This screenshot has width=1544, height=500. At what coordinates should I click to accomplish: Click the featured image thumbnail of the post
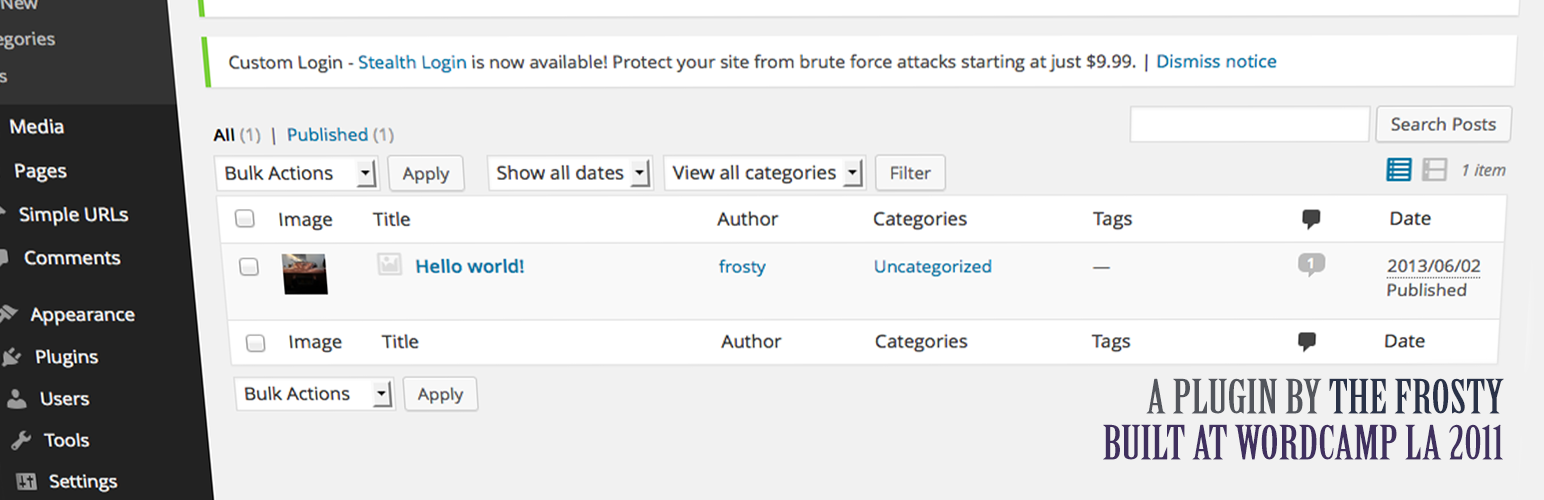tap(305, 273)
